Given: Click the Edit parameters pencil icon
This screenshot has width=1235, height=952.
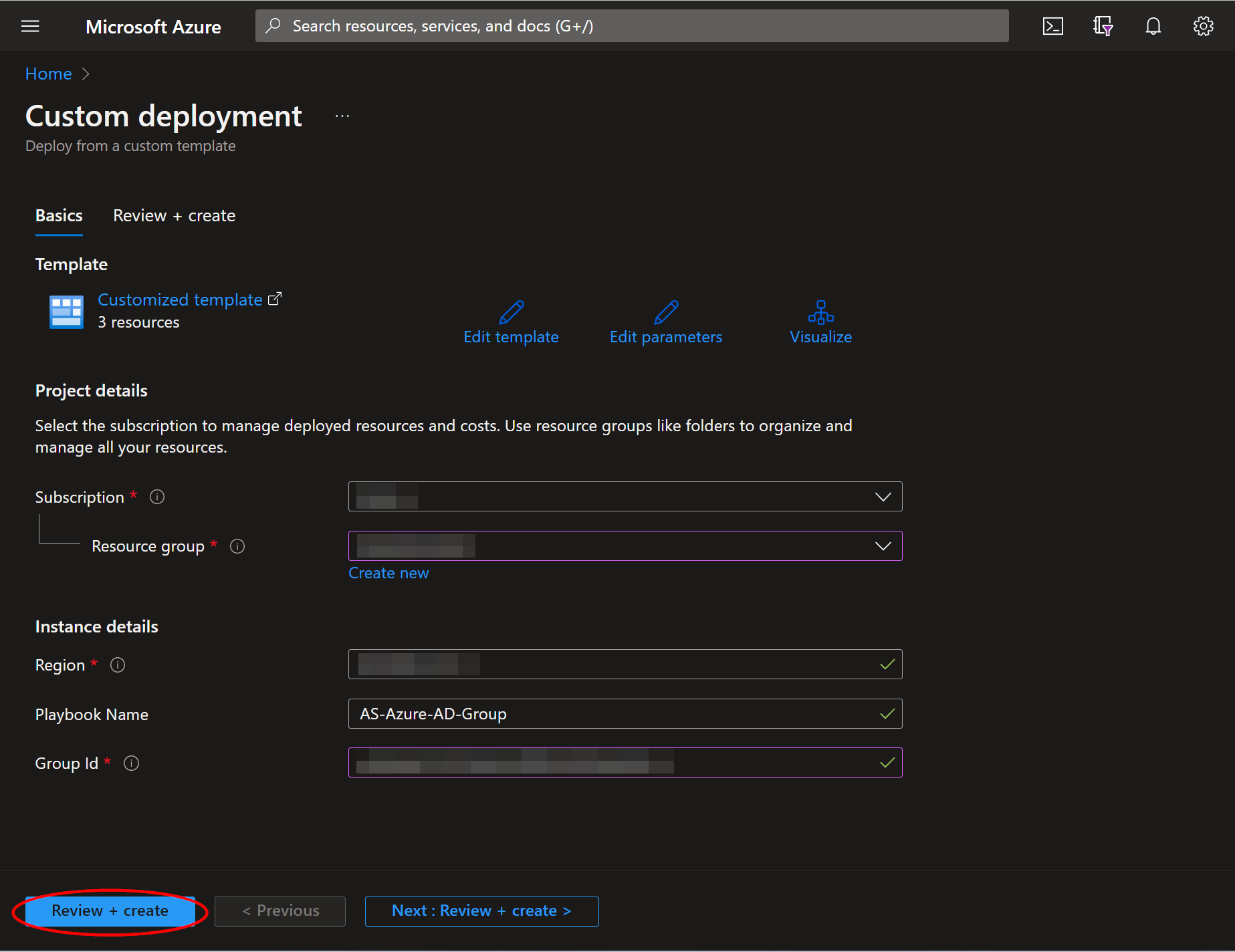Looking at the screenshot, I should click(666, 312).
